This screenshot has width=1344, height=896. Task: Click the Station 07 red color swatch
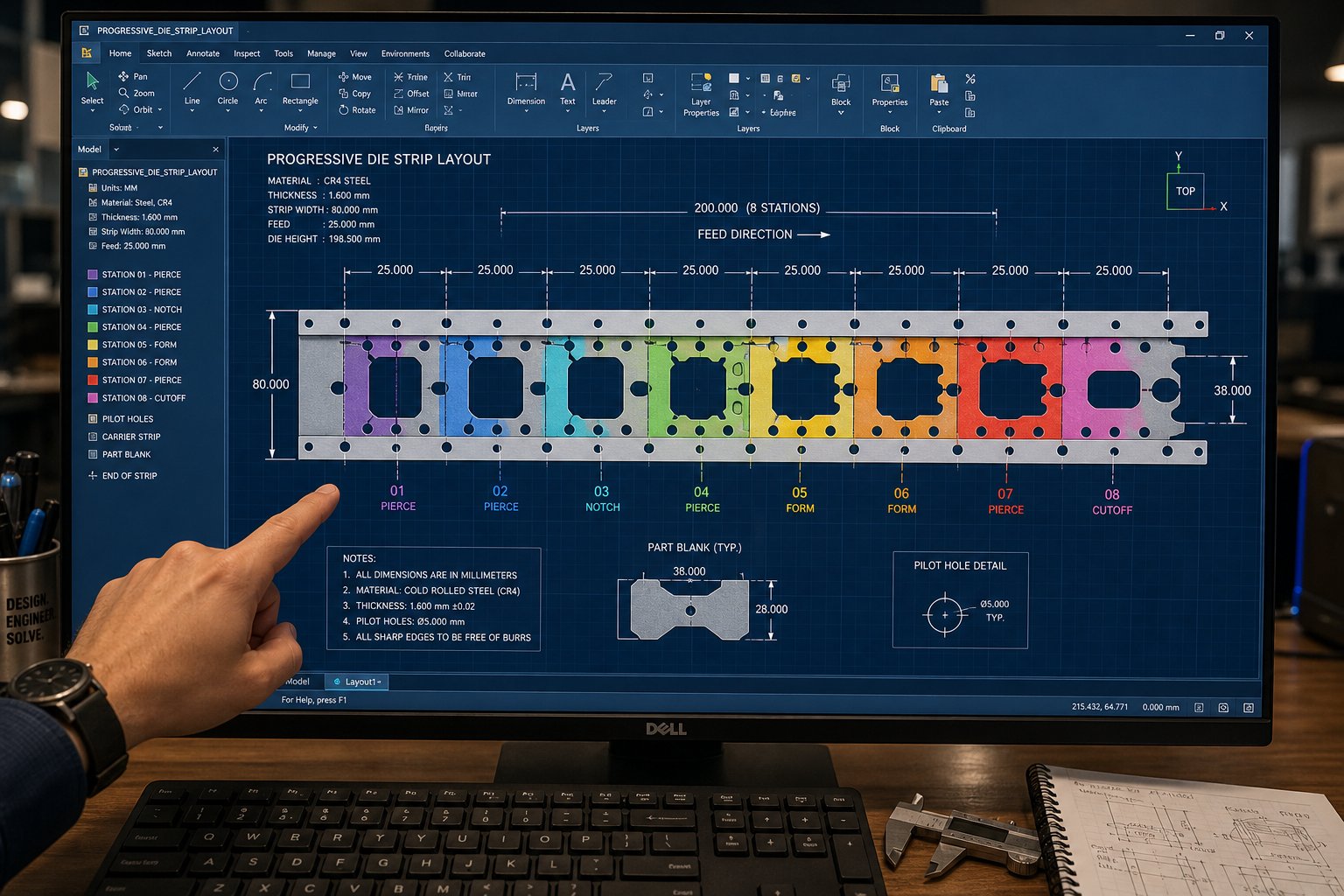click(93, 381)
